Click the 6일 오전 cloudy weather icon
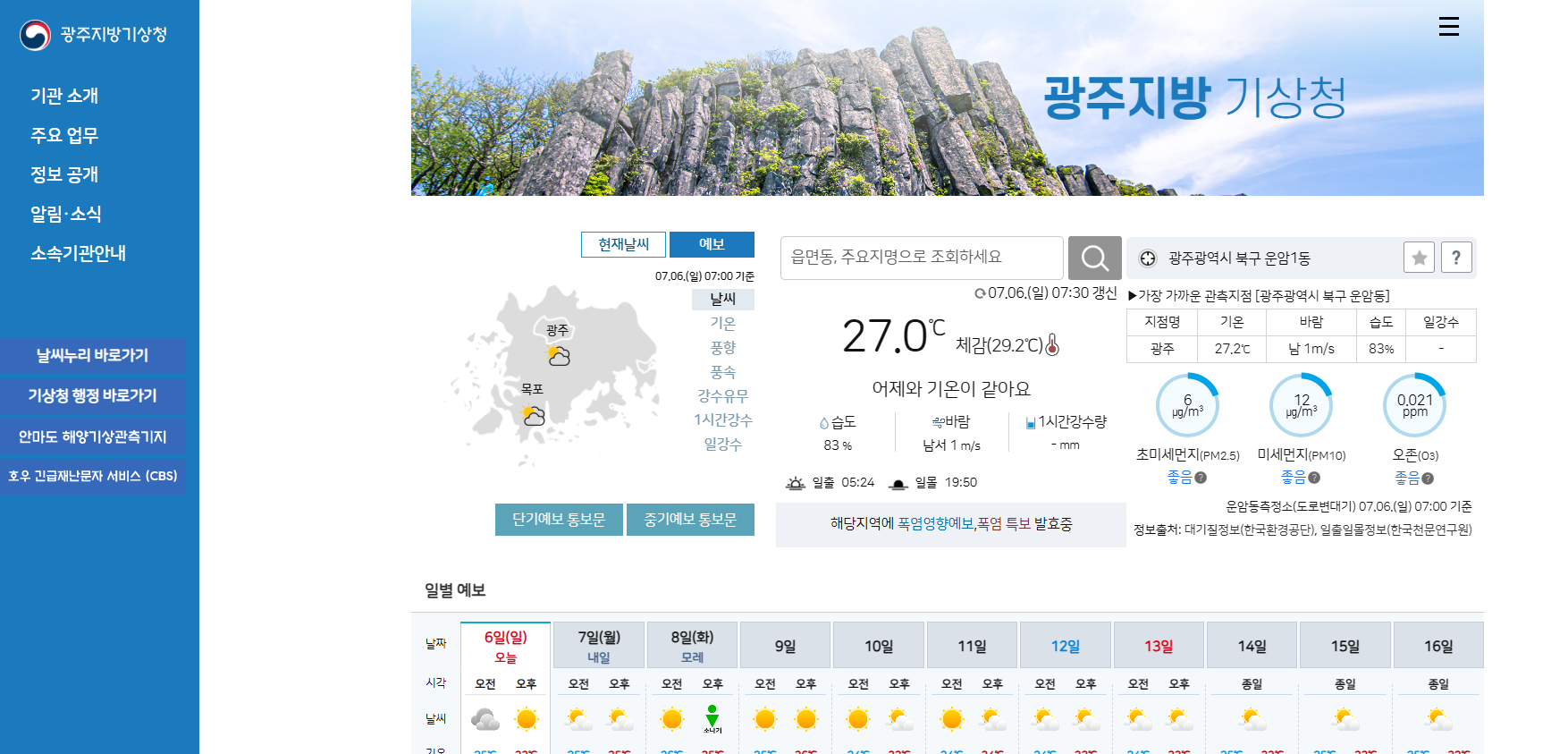Image resolution: width=1568 pixels, height=754 pixels. [x=485, y=719]
